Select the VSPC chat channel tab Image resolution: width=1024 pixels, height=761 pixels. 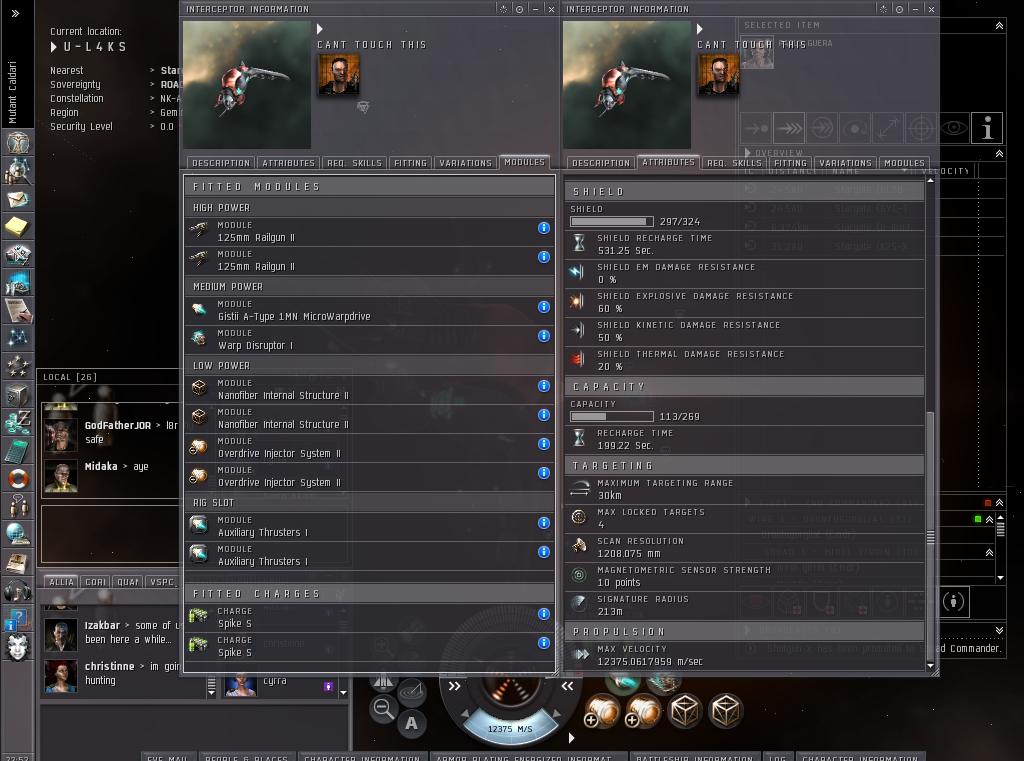click(x=162, y=581)
